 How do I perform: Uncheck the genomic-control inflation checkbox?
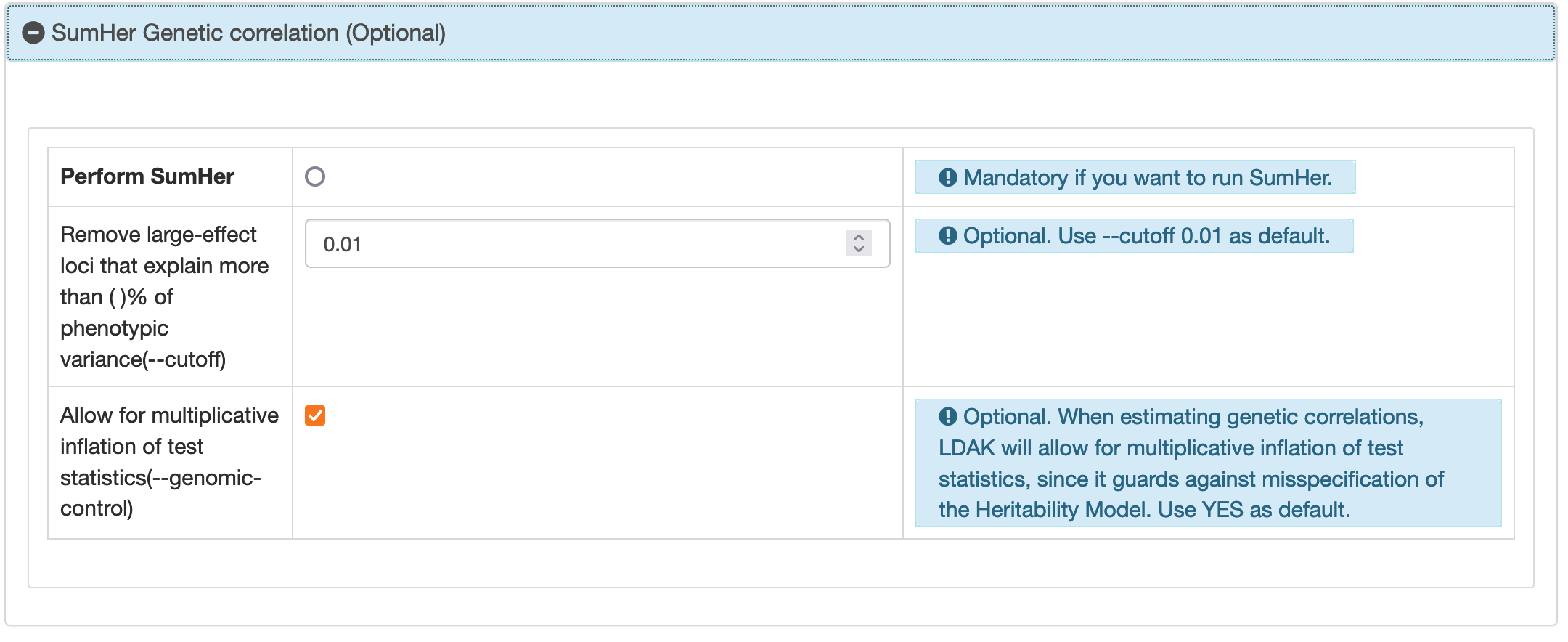pyautogui.click(x=315, y=415)
